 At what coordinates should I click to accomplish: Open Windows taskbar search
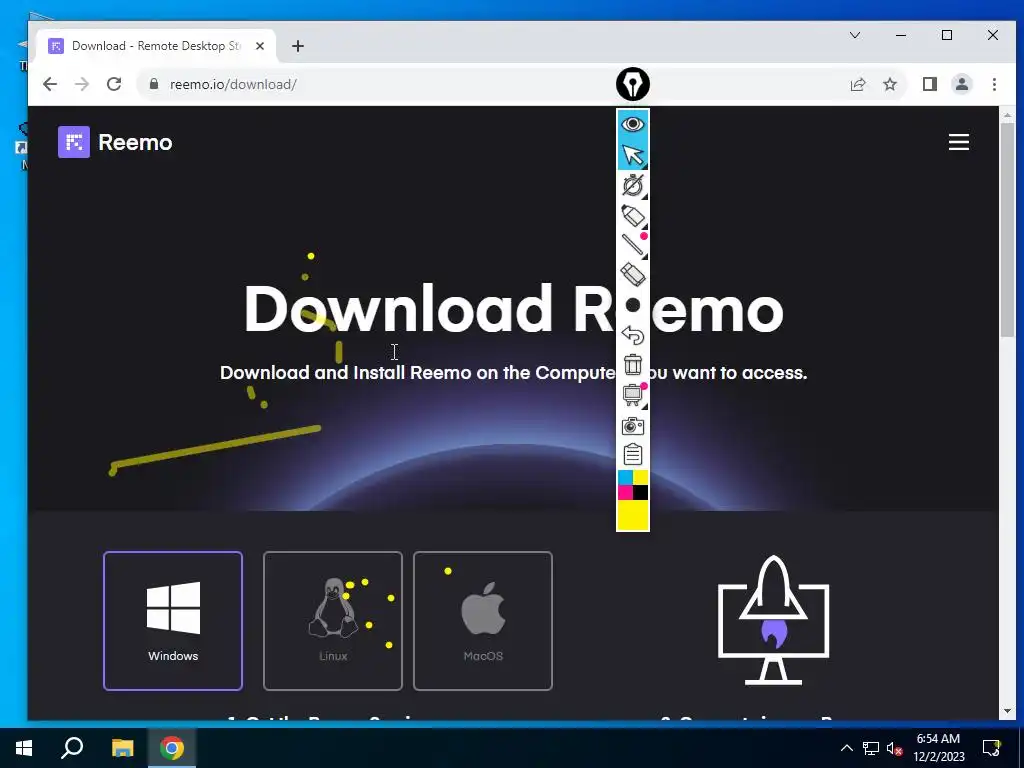(x=72, y=748)
